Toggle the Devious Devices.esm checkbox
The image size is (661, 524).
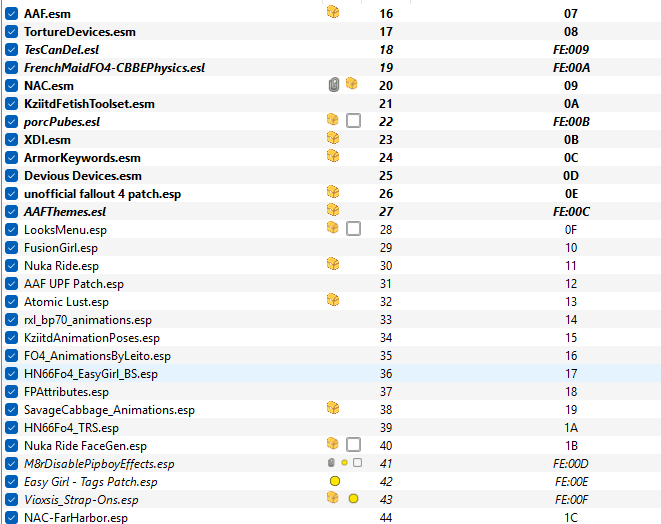pos(11,175)
